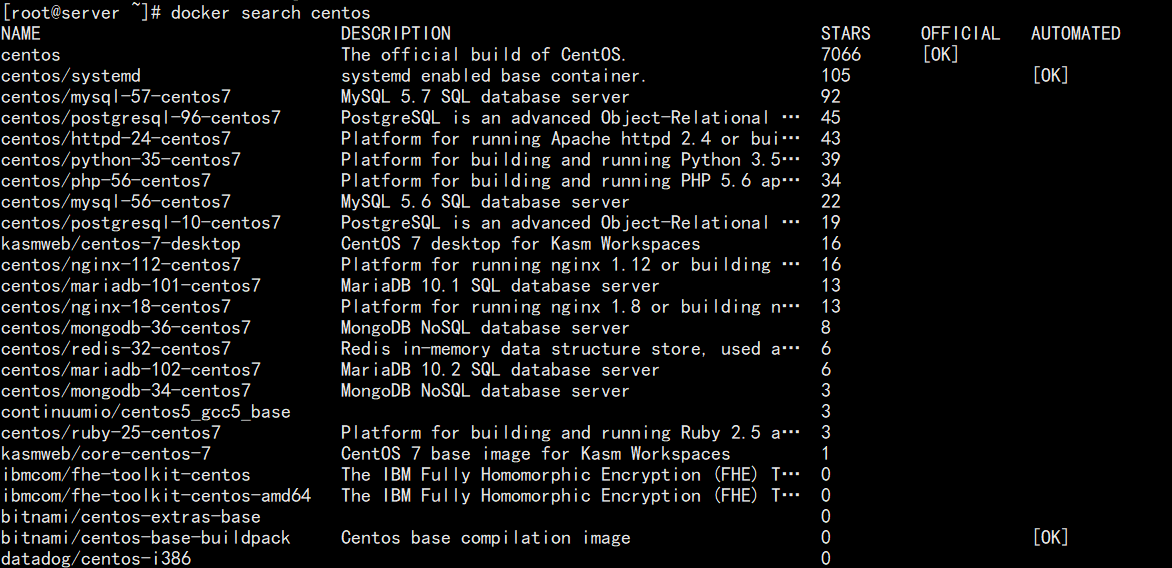Click the STARS column header
This screenshot has height=568, width=1172.
tap(845, 34)
